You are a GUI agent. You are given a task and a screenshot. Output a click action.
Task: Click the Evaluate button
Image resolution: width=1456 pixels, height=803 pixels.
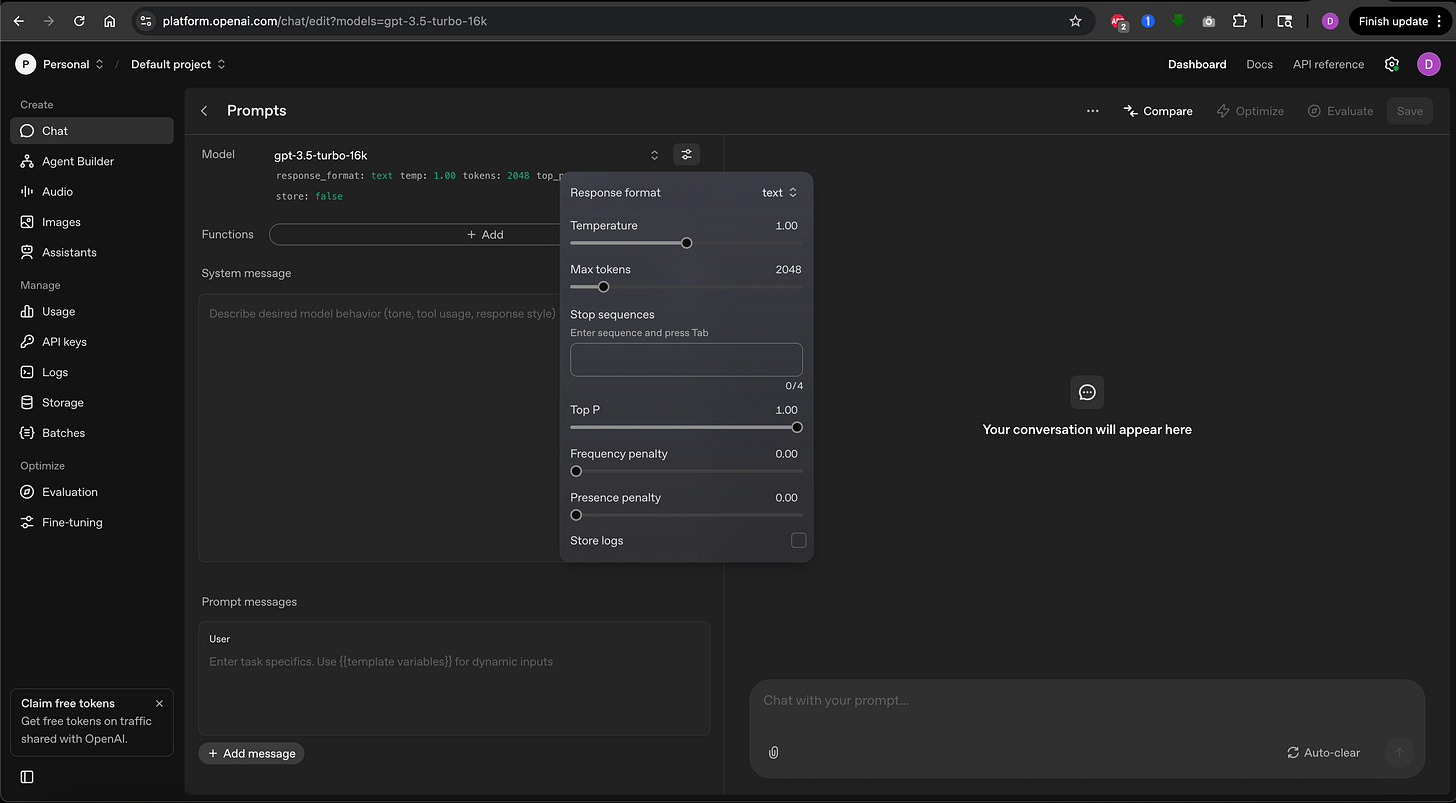pyautogui.click(x=1340, y=111)
